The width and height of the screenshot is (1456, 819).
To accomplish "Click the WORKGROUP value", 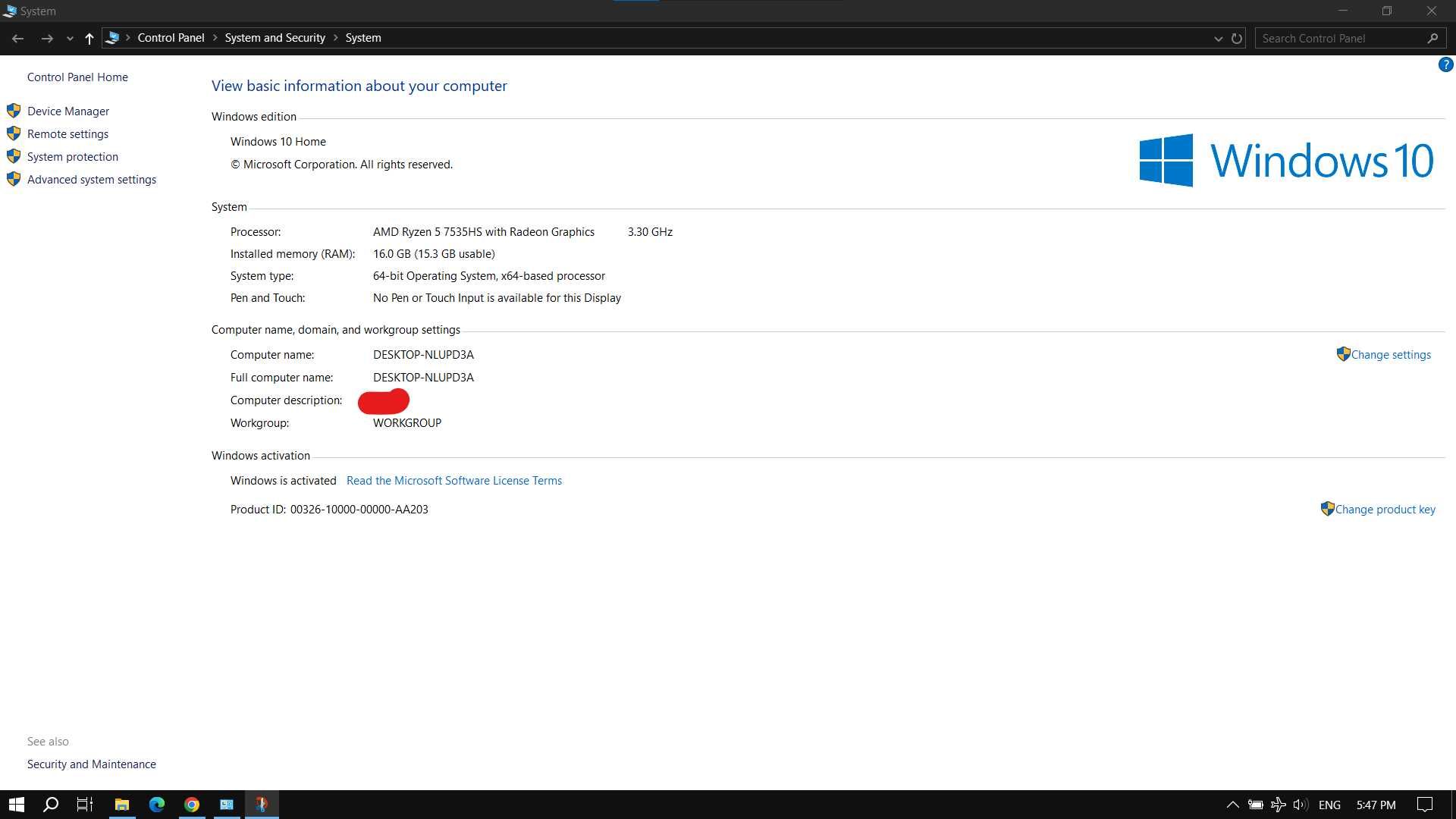I will click(x=407, y=423).
